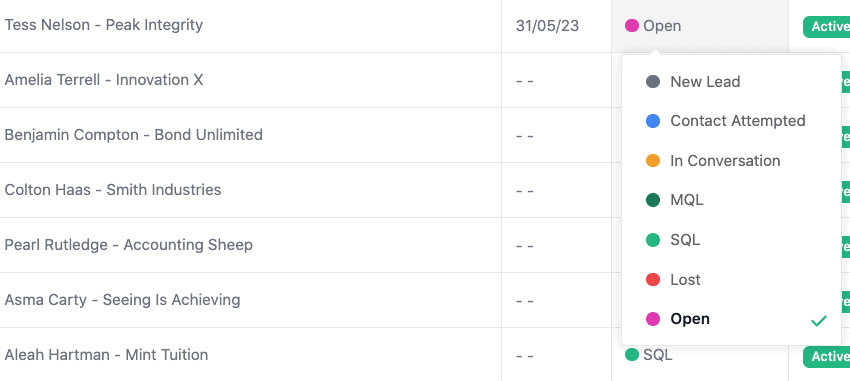Open Tess Nelson - Peak Integrity record
Screen dimensions: 850x381
104,25
